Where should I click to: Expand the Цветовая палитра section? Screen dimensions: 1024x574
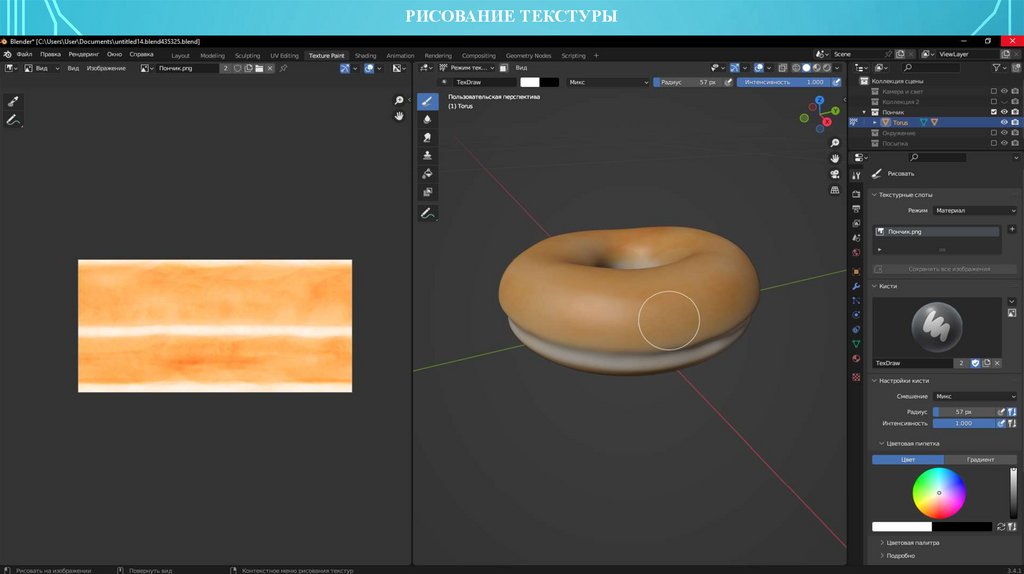pyautogui.click(x=912, y=542)
